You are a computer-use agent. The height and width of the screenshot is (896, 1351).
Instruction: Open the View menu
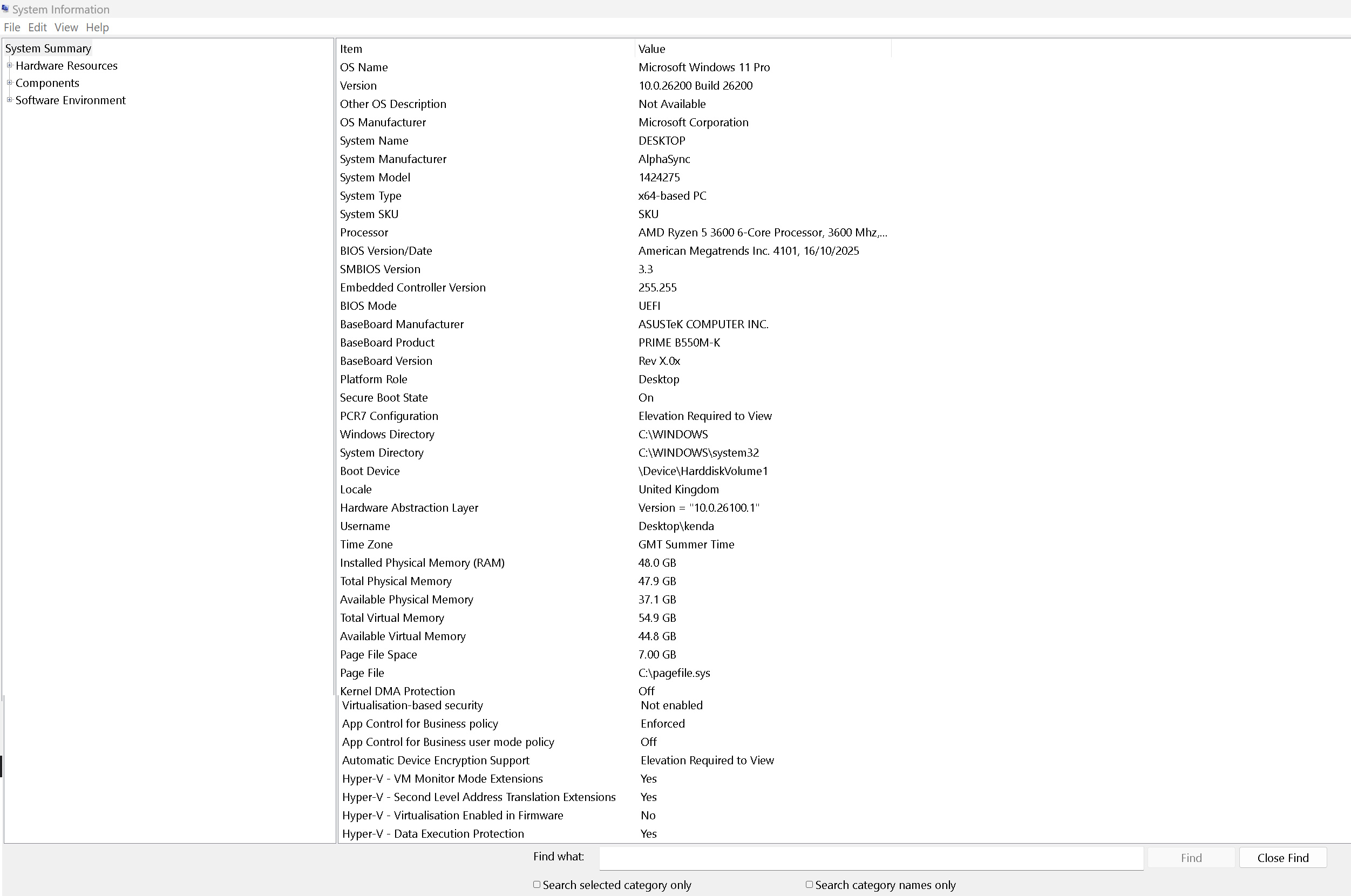[x=66, y=28]
